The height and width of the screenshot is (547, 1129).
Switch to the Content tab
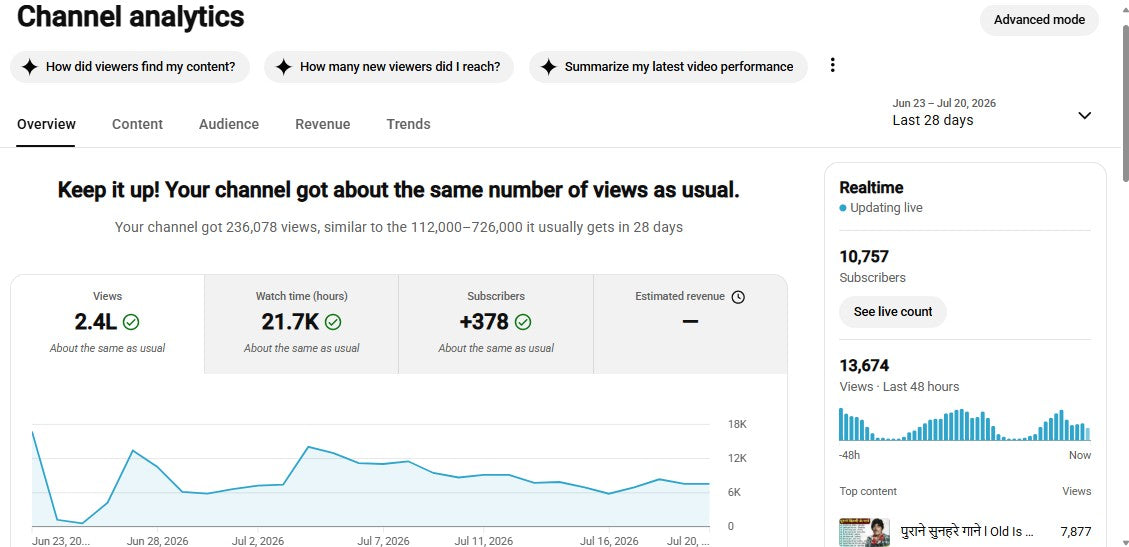pos(138,124)
